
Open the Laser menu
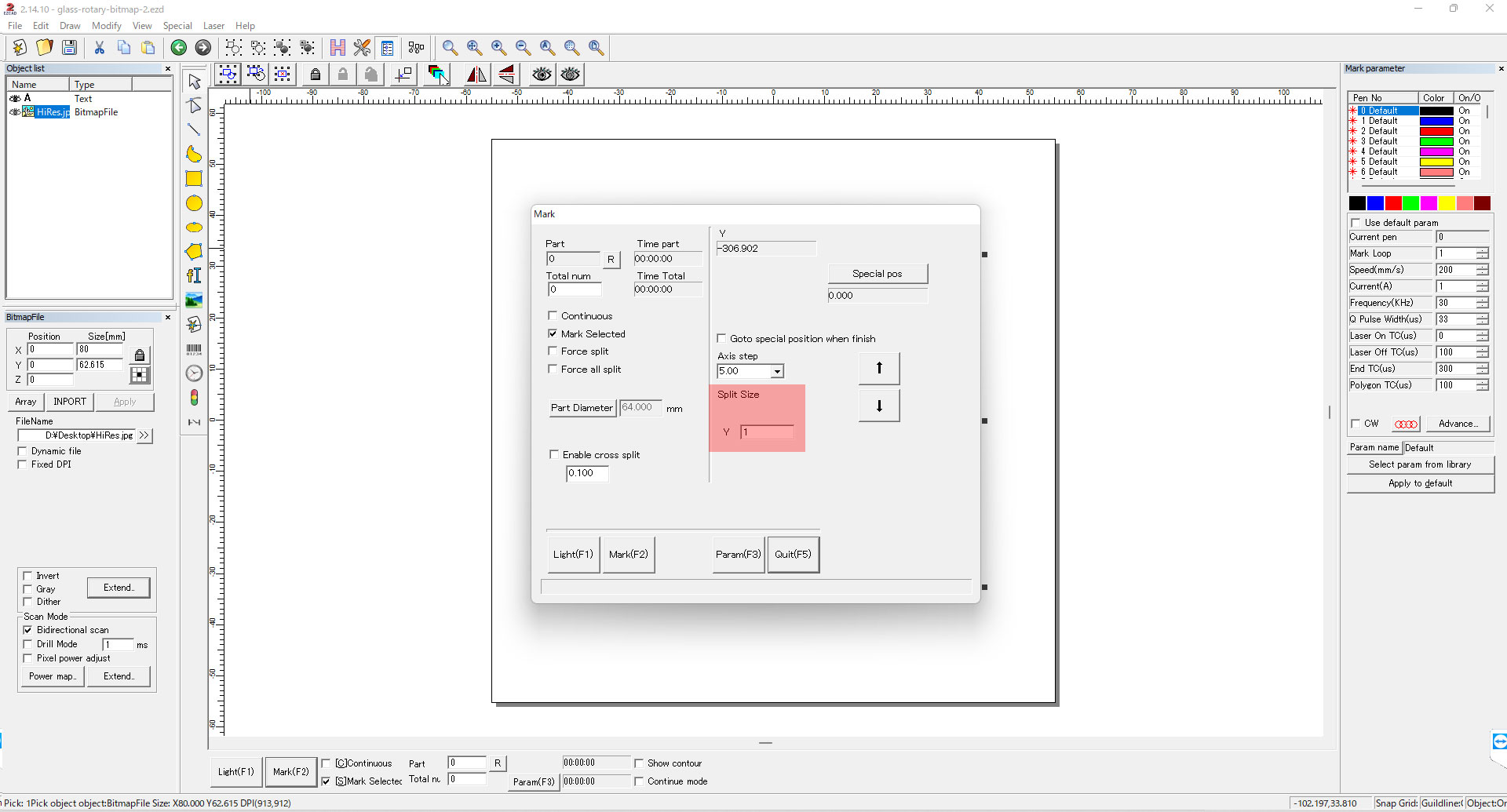coord(213,26)
